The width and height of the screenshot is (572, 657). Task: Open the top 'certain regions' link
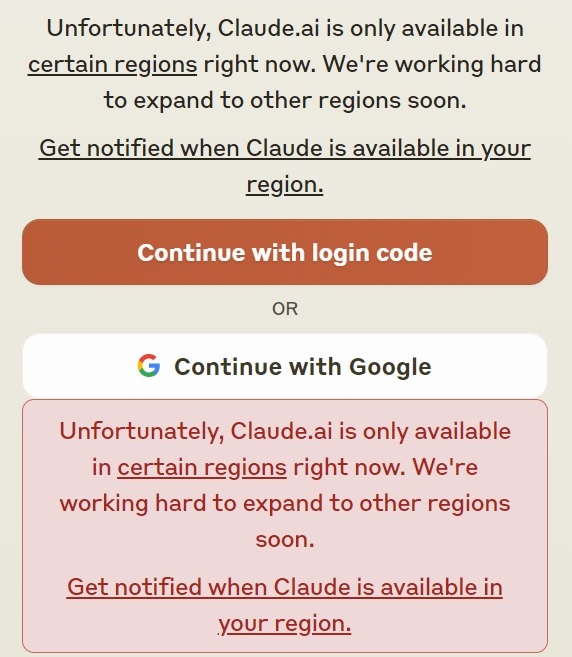click(x=112, y=65)
